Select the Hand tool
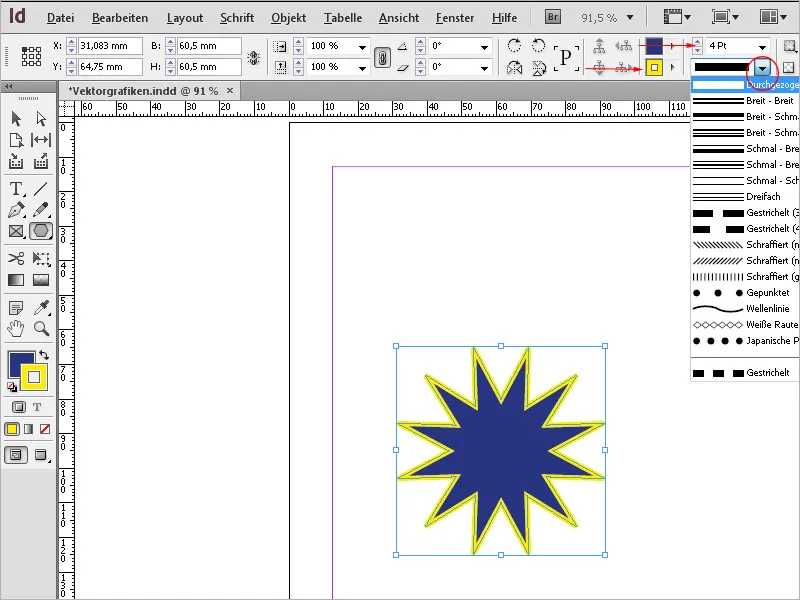The height and width of the screenshot is (600, 800). (x=16, y=329)
